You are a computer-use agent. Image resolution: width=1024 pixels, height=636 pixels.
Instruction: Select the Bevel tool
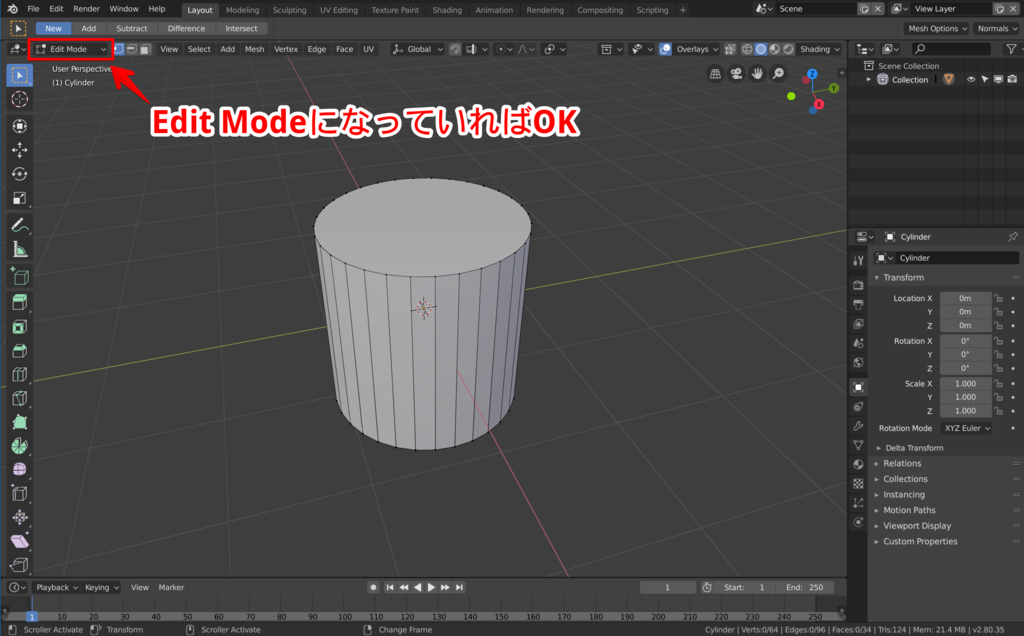click(20, 351)
